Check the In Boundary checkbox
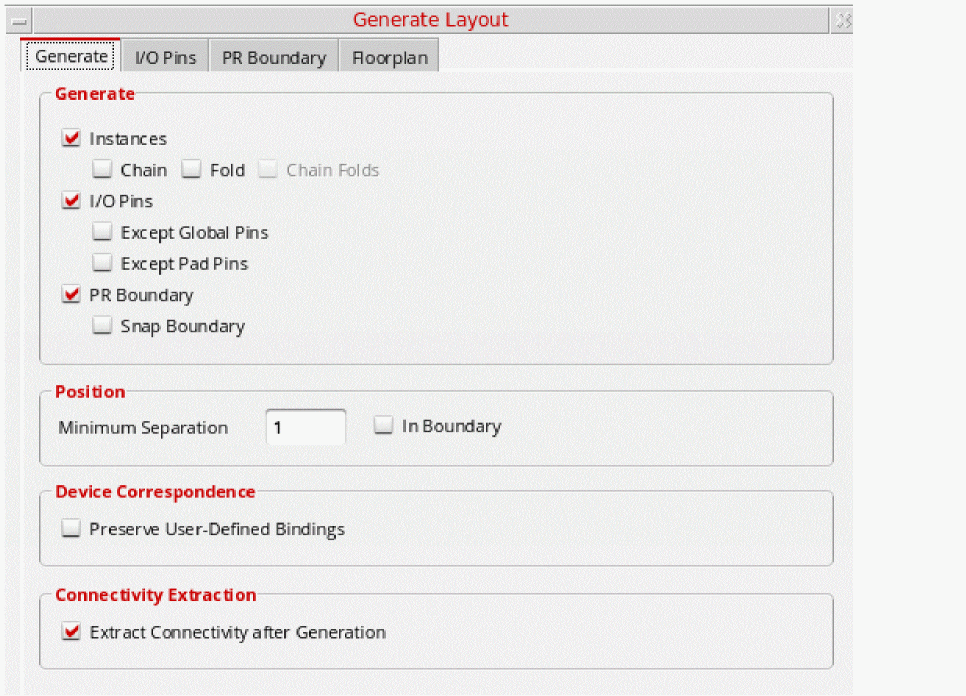The width and height of the screenshot is (966, 696). (x=383, y=426)
